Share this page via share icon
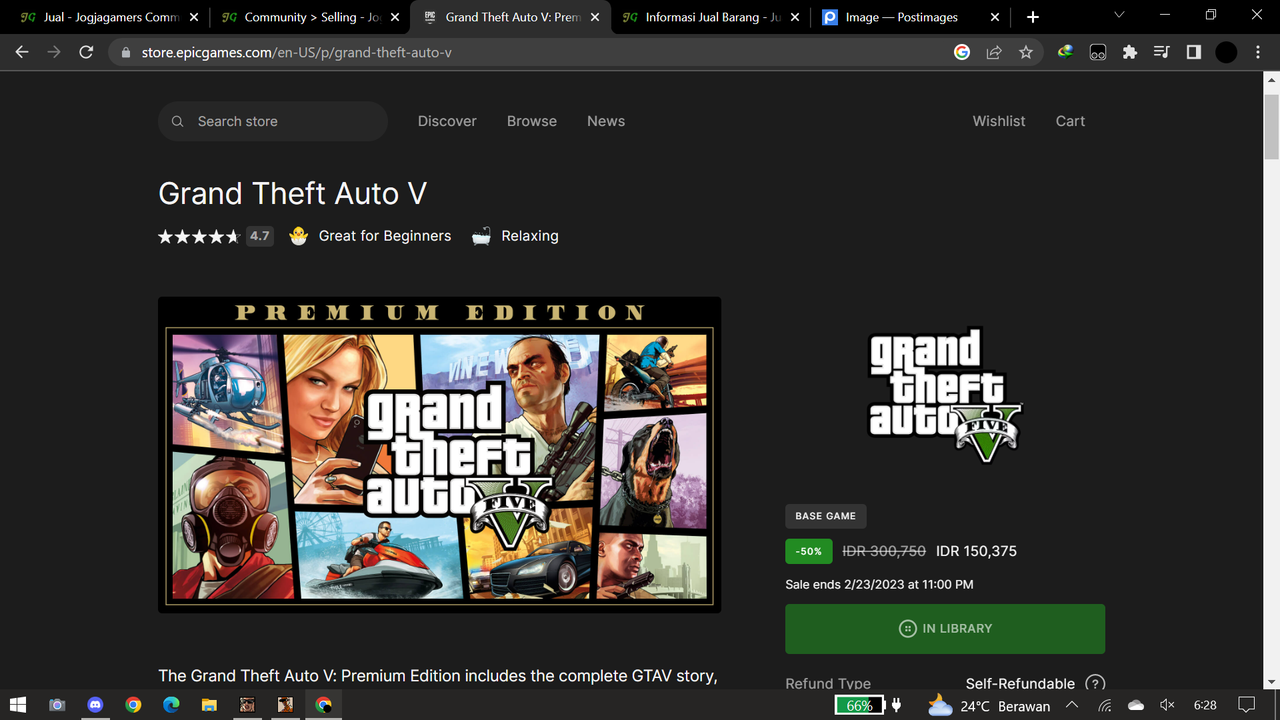The width and height of the screenshot is (1280, 720). [994, 52]
